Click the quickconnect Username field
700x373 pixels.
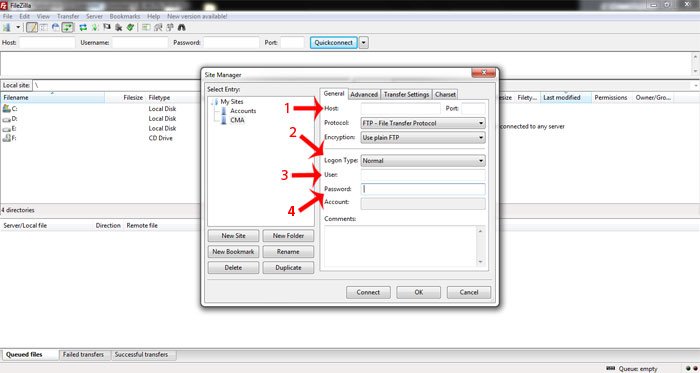click(140, 43)
